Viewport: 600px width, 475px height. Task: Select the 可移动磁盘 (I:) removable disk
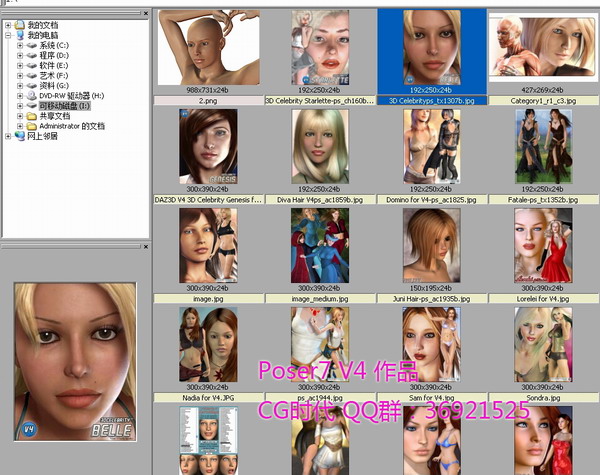(x=65, y=106)
